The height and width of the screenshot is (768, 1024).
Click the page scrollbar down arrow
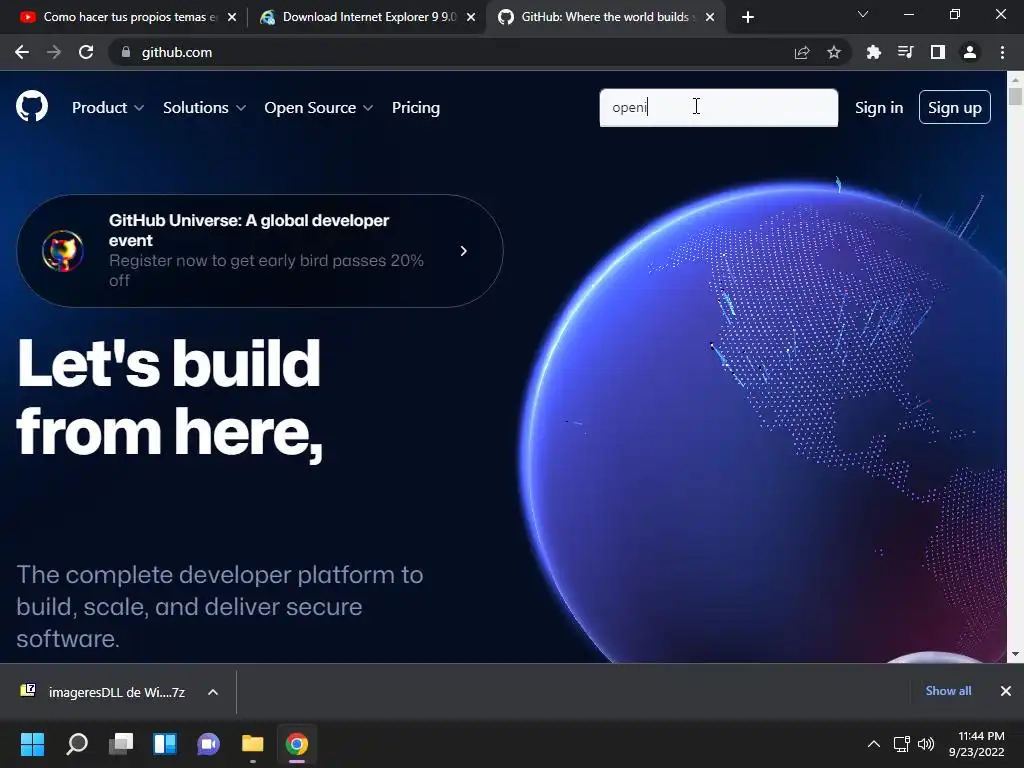(1015, 654)
